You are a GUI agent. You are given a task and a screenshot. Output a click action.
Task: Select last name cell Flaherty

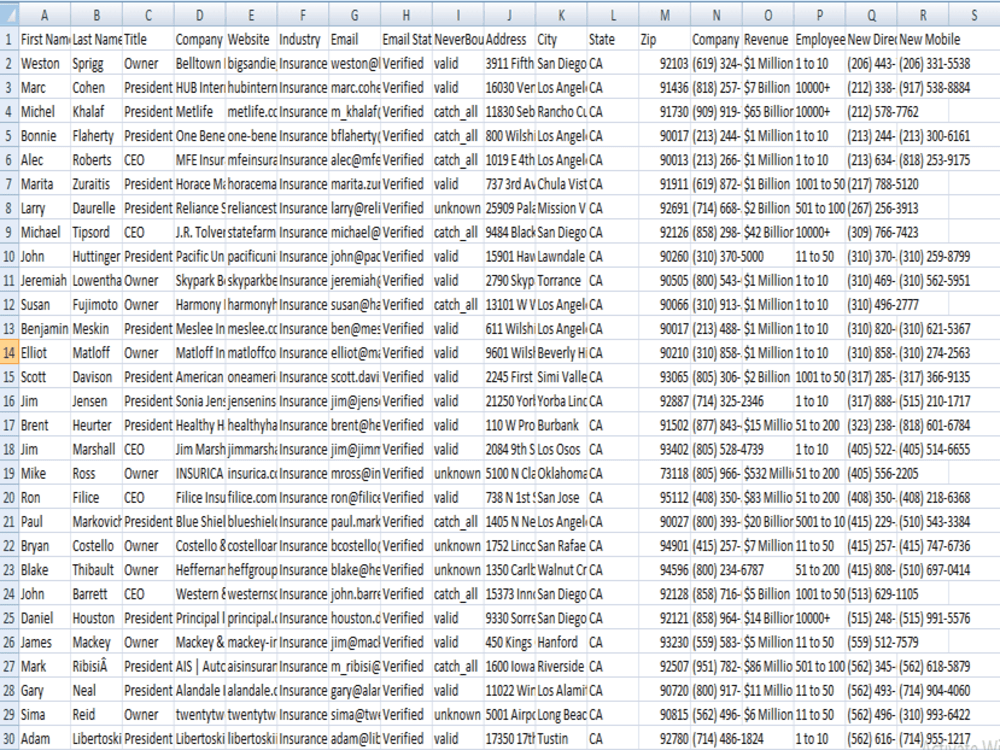pos(96,136)
